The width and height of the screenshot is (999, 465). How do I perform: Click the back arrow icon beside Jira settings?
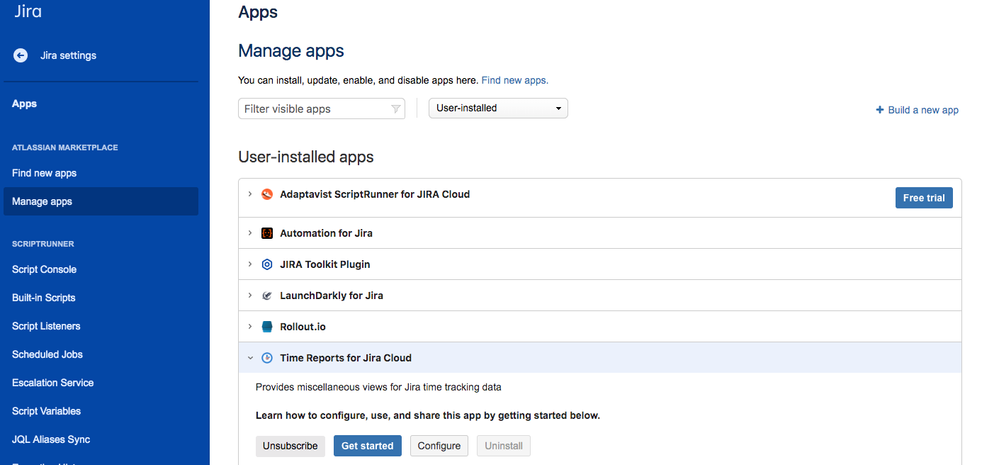pos(20,55)
